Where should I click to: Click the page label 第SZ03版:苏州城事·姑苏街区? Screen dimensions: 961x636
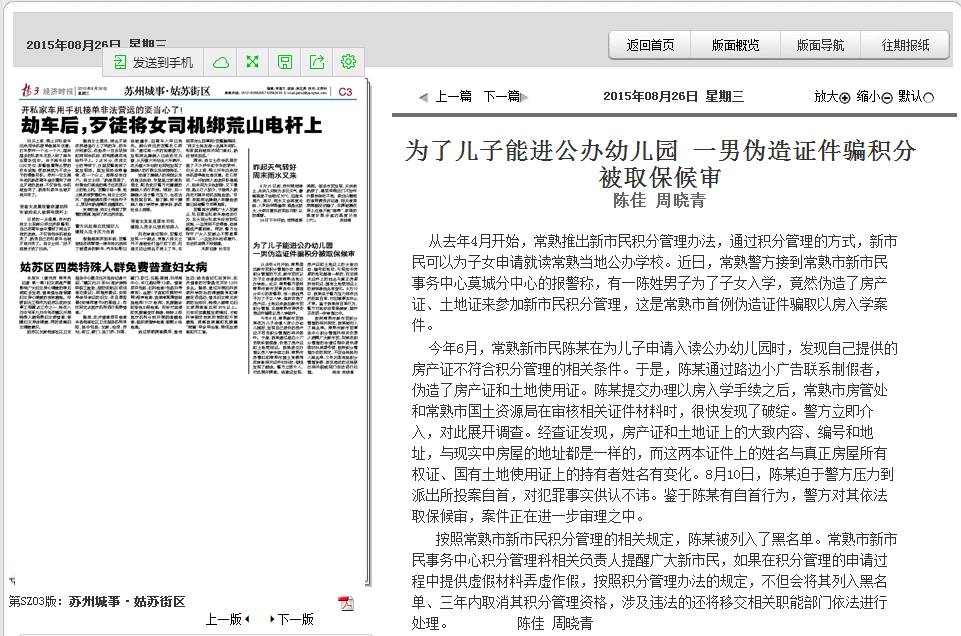click(97, 602)
